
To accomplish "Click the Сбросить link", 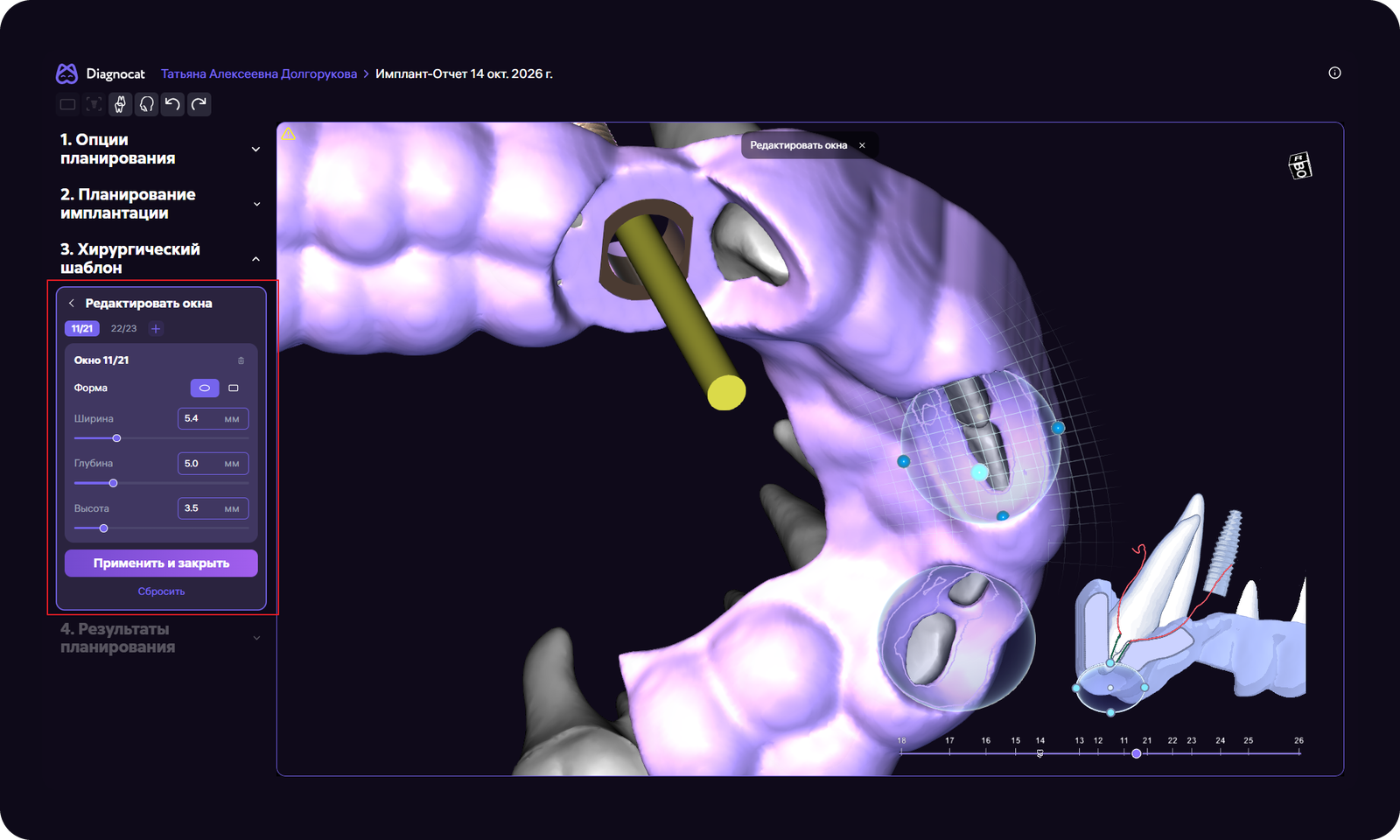I will click(161, 591).
